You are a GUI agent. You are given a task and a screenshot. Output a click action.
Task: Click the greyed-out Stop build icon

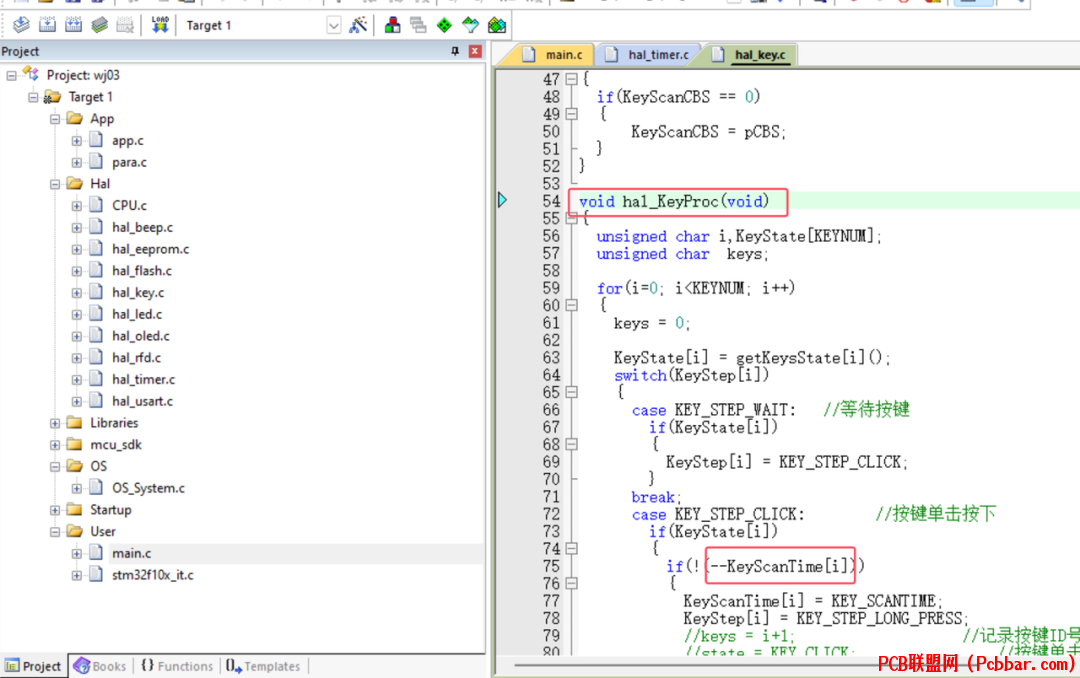tap(125, 25)
